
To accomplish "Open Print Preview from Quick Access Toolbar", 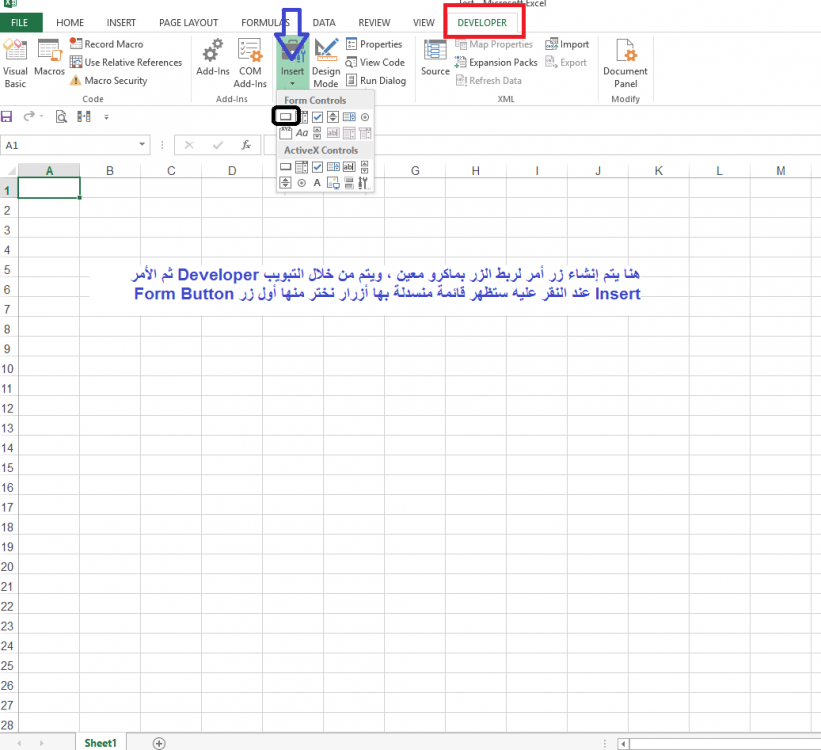I will 61,116.
